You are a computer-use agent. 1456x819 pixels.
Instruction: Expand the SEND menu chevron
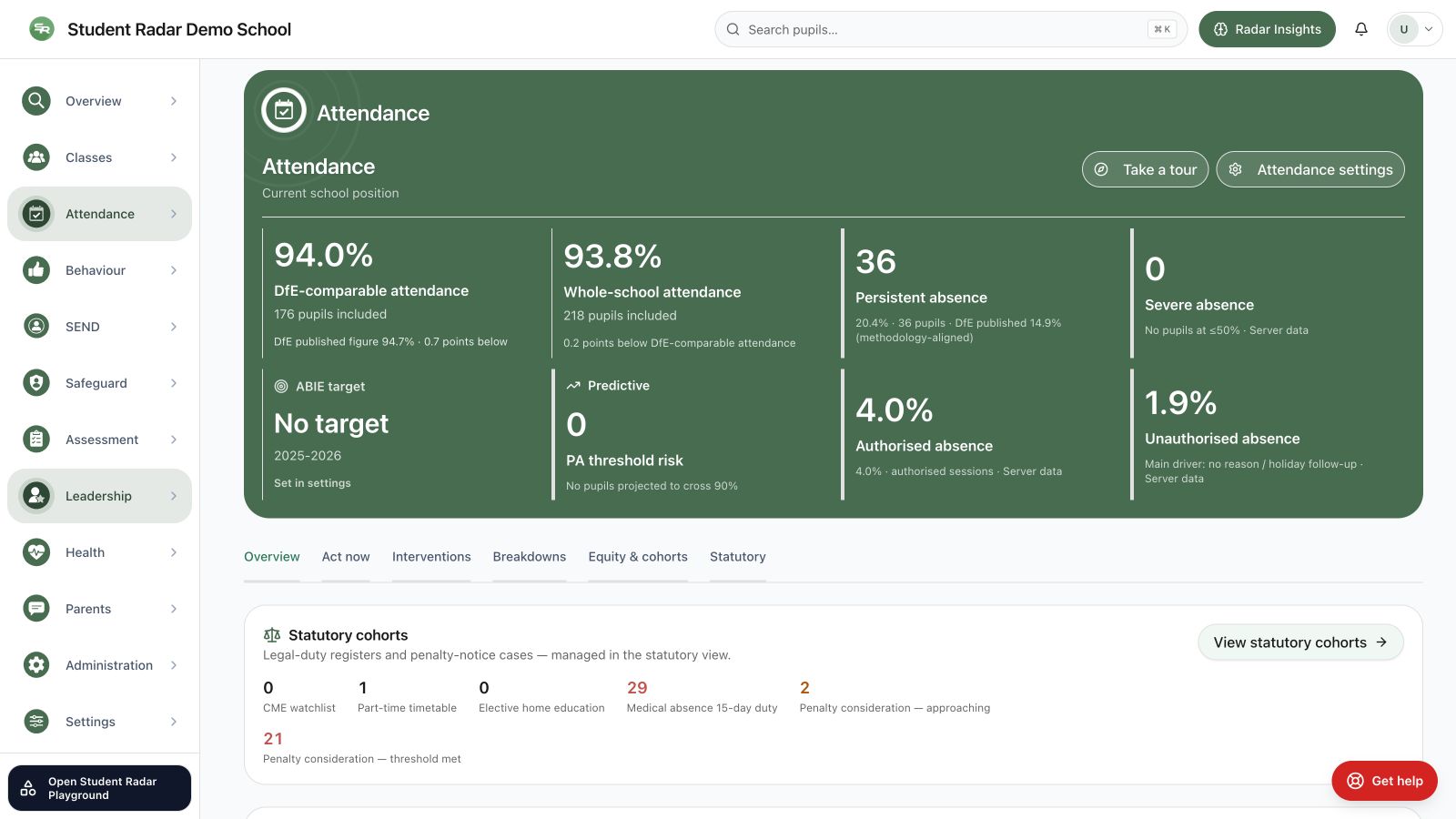click(174, 327)
